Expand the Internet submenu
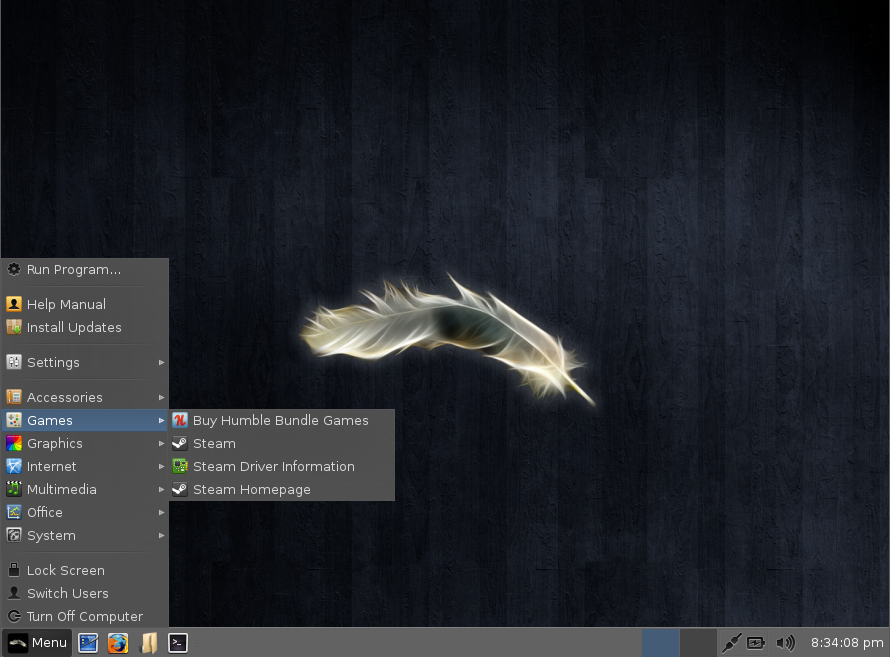The width and height of the screenshot is (890, 657). coord(85,466)
